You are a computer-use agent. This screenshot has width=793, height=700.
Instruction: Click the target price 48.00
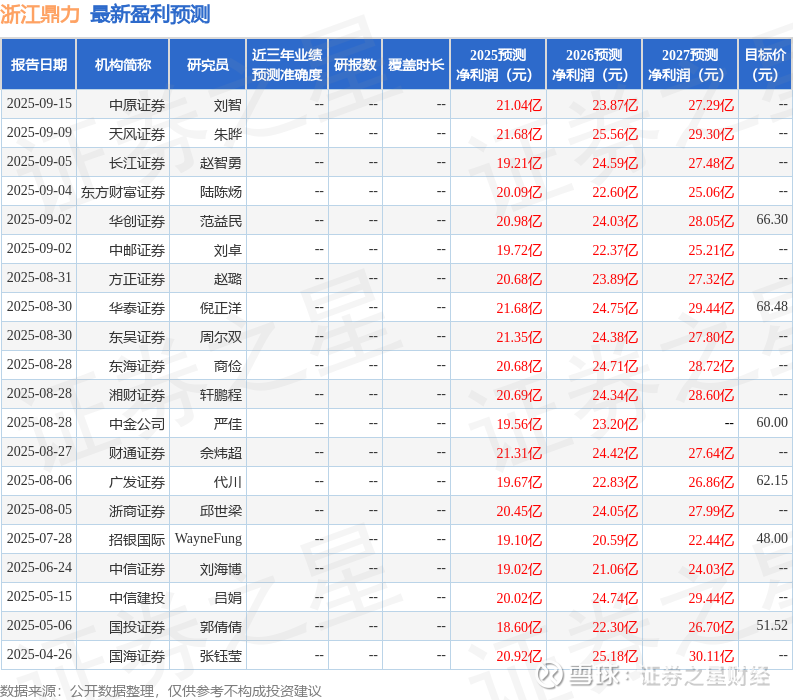tap(772, 539)
